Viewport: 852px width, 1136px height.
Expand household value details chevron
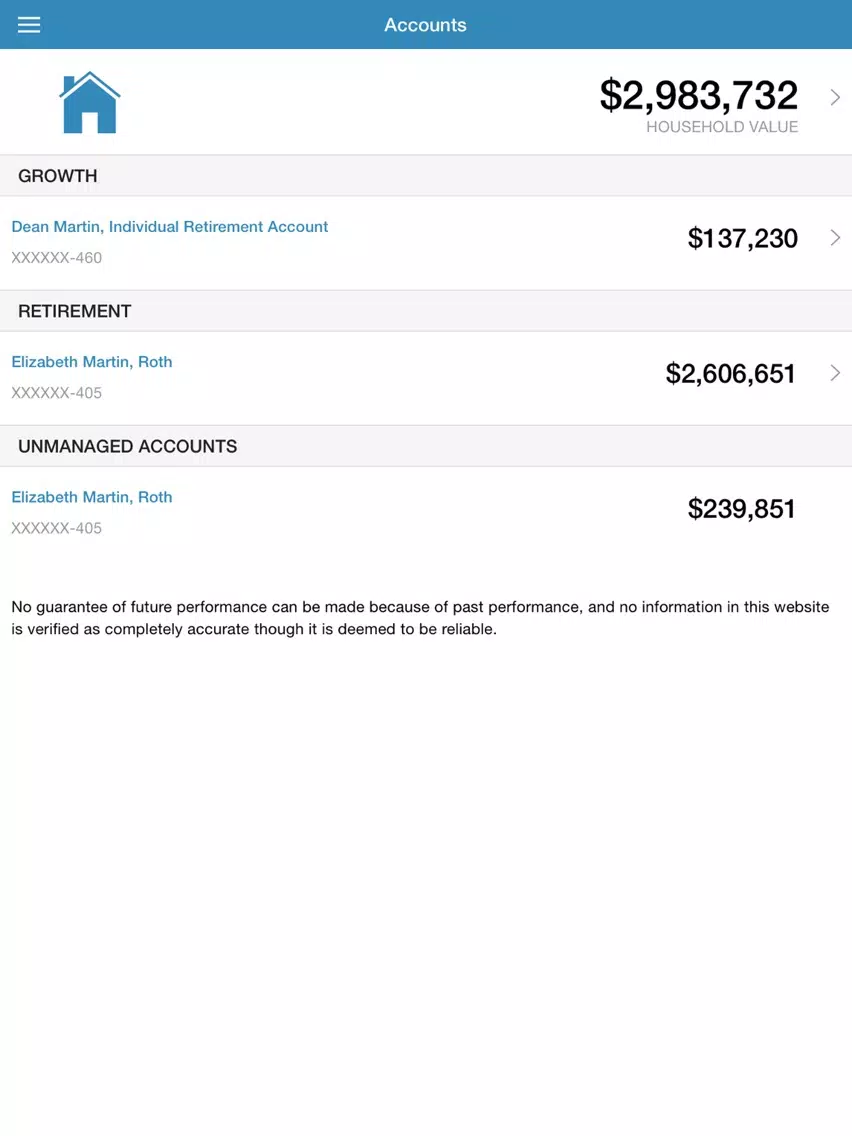pyautogui.click(x=835, y=97)
